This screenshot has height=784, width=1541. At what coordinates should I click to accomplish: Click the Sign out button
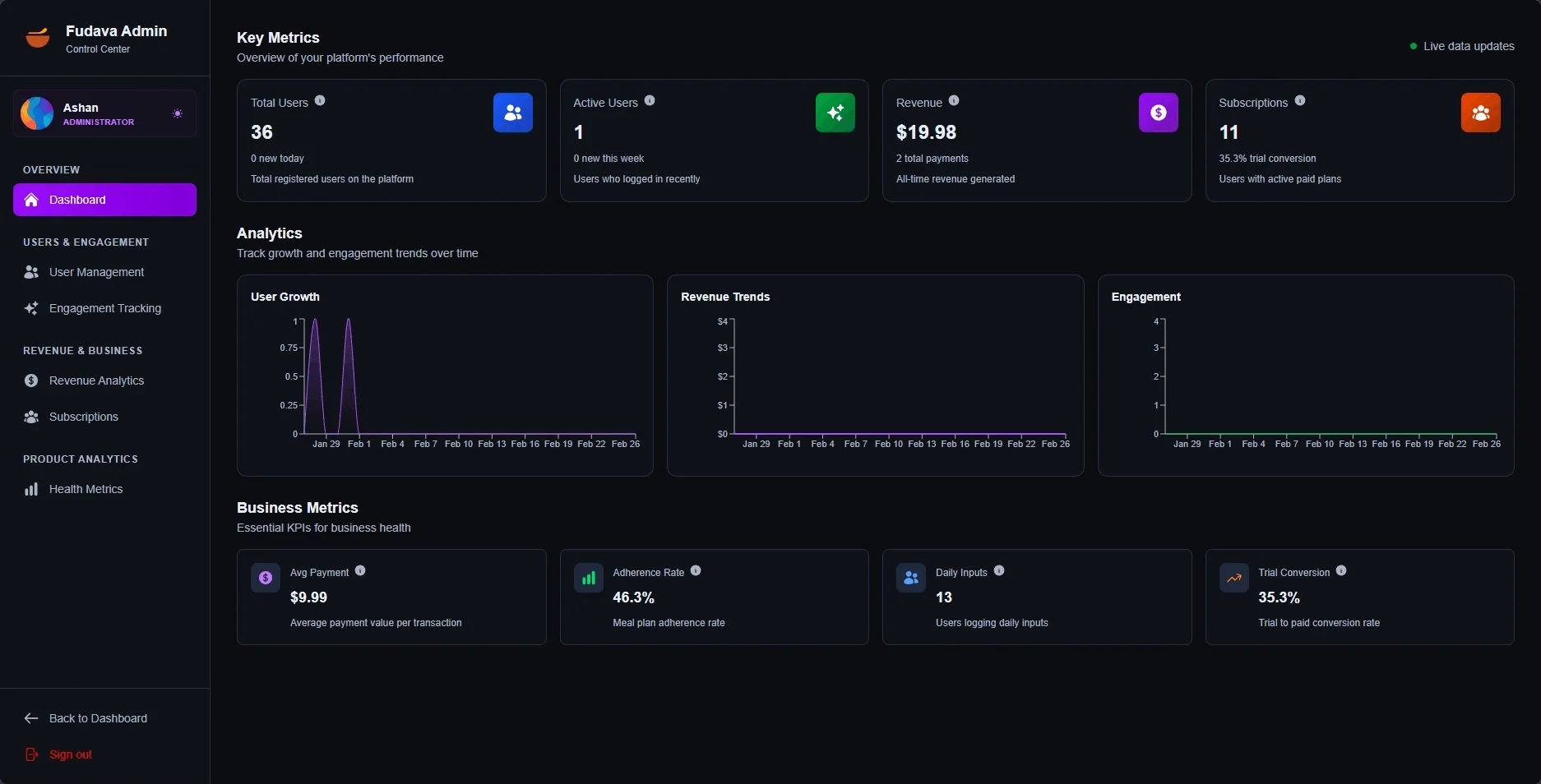70,754
